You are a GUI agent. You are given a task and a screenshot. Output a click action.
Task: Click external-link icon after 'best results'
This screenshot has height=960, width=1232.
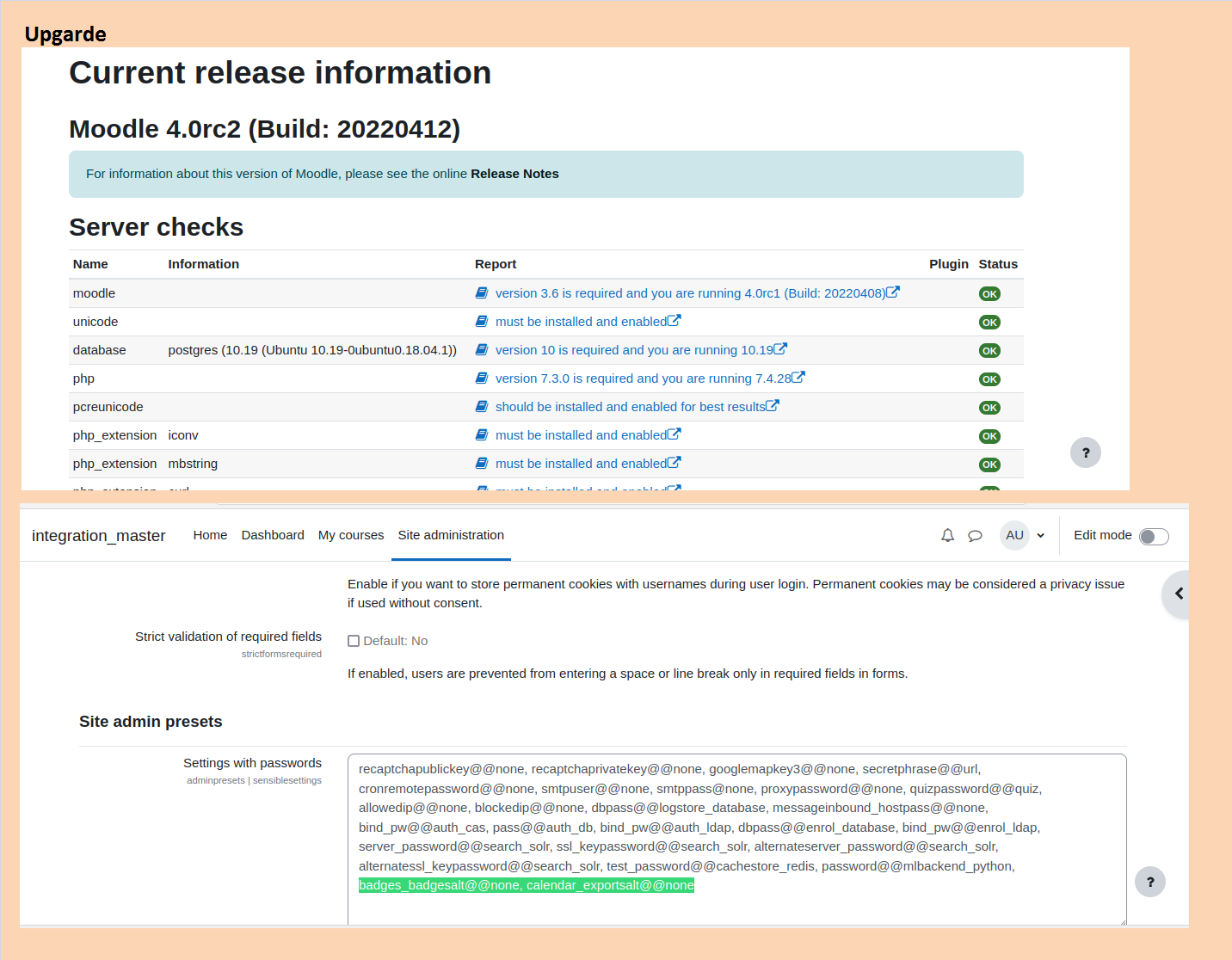tap(773, 406)
